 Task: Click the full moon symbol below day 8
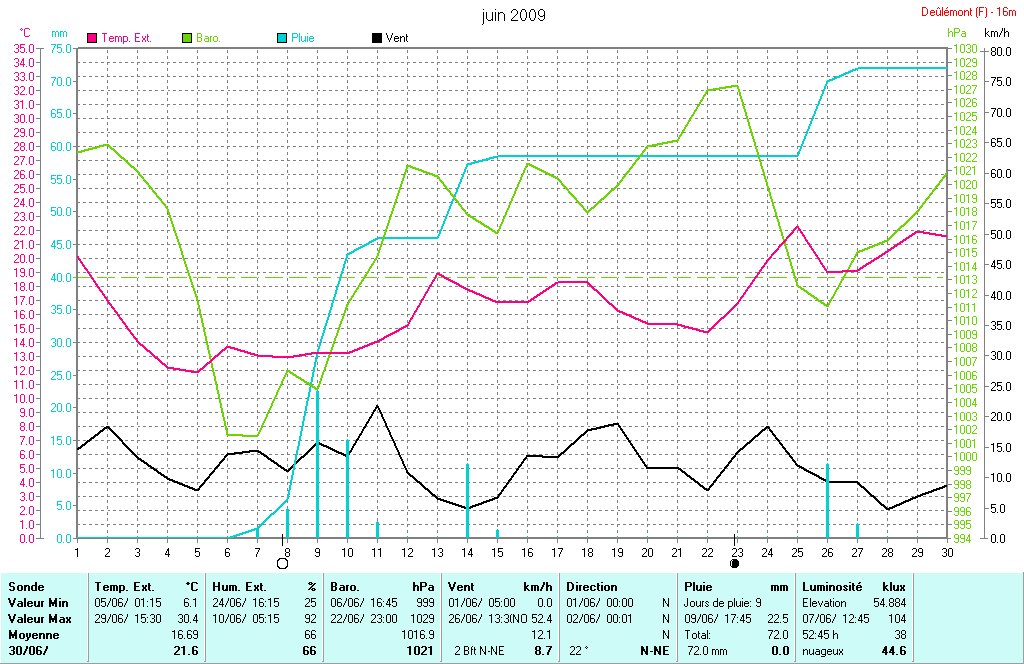coord(282,563)
